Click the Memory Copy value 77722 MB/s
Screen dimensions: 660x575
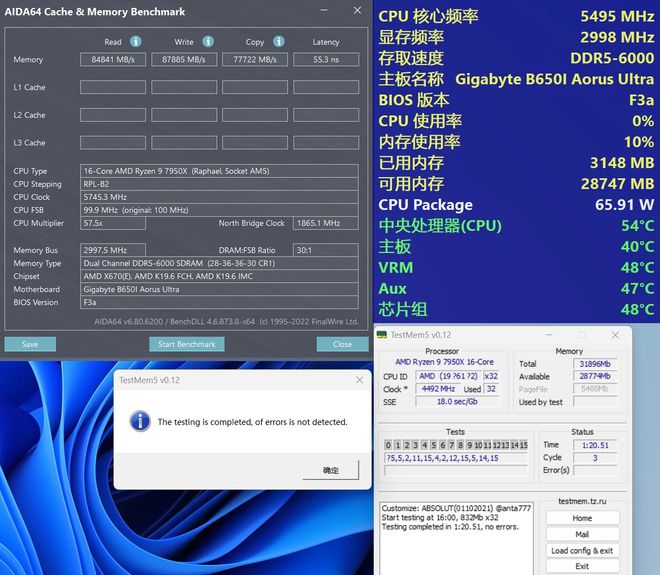pos(255,59)
